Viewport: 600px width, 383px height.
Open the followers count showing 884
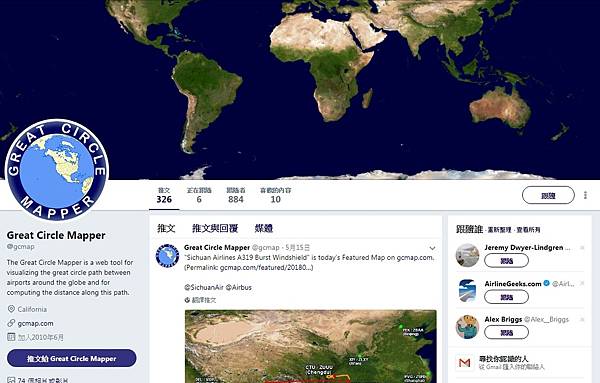pyautogui.click(x=236, y=195)
